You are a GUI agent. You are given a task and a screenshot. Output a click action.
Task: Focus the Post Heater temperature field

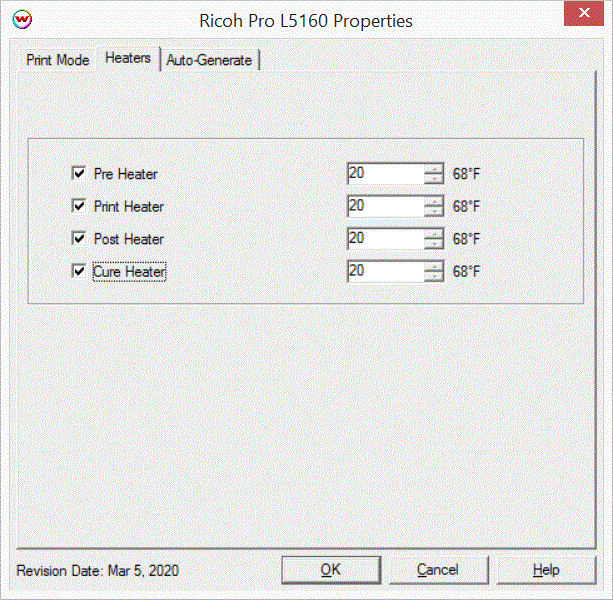point(385,238)
